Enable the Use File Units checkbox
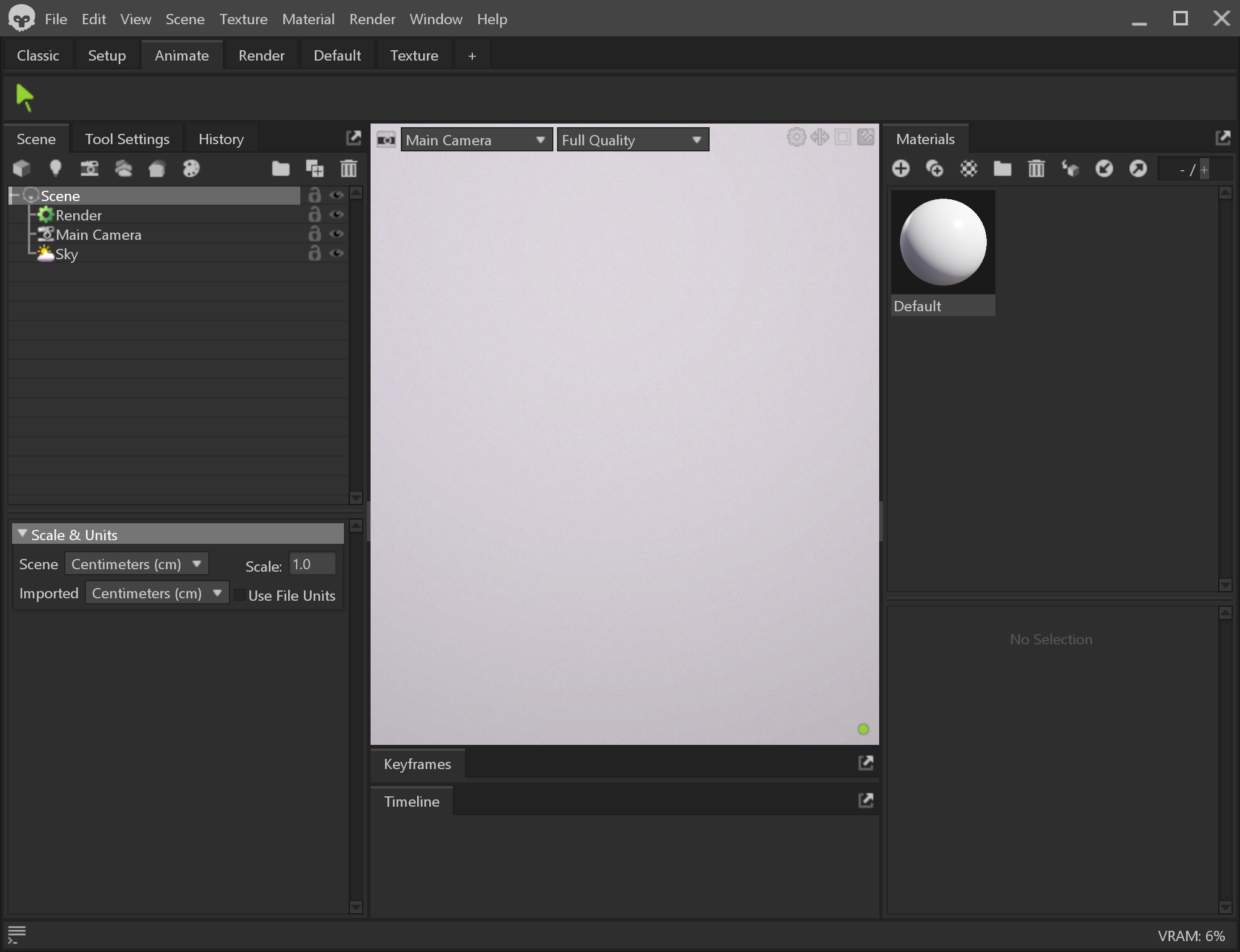 tap(240, 595)
